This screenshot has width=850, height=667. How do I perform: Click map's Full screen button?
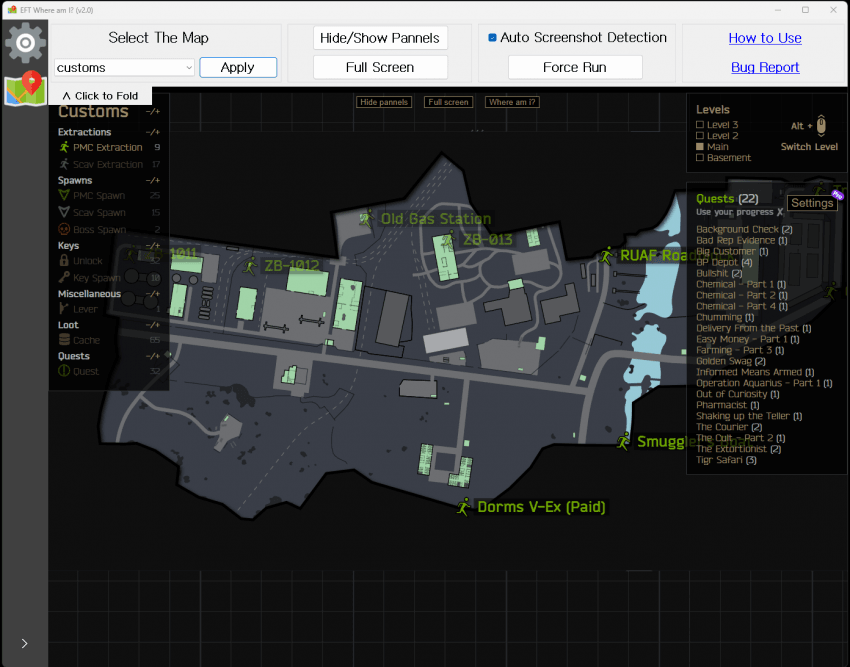(448, 102)
